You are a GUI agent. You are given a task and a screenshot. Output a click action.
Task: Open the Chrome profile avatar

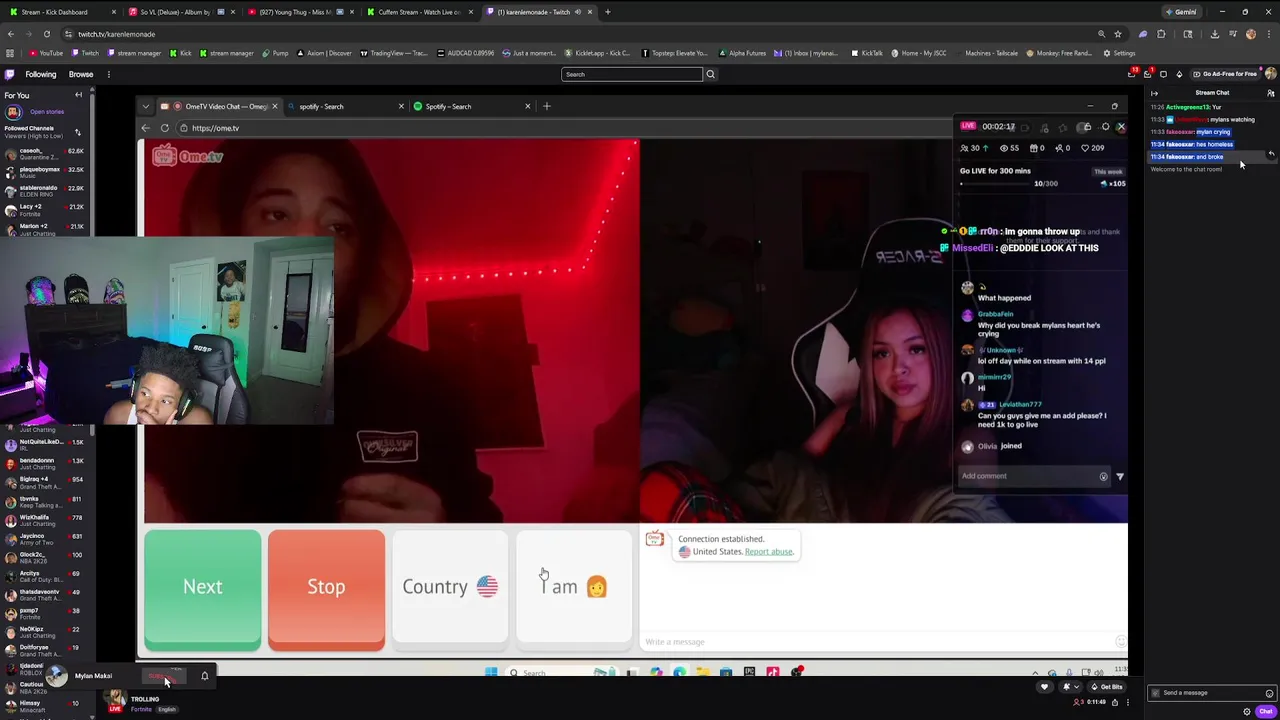tap(1250, 34)
